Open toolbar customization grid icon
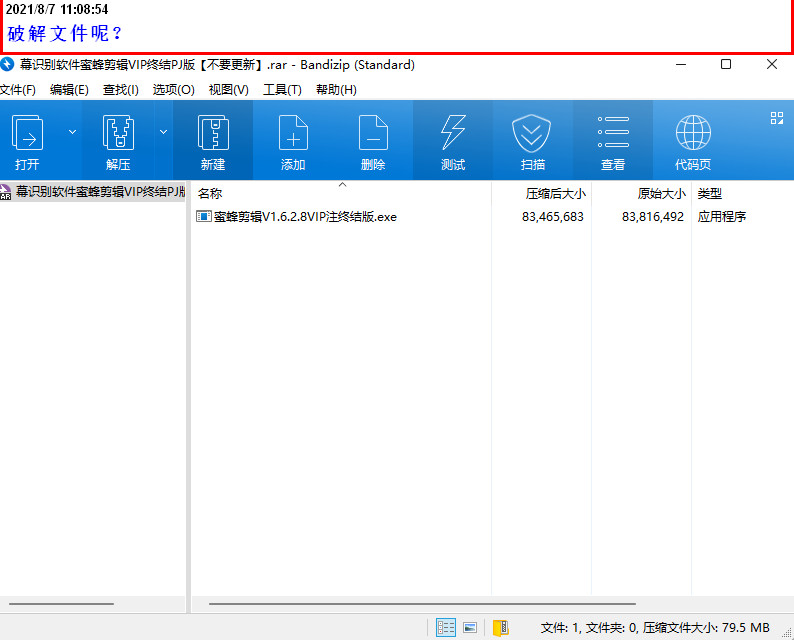 coord(777,118)
